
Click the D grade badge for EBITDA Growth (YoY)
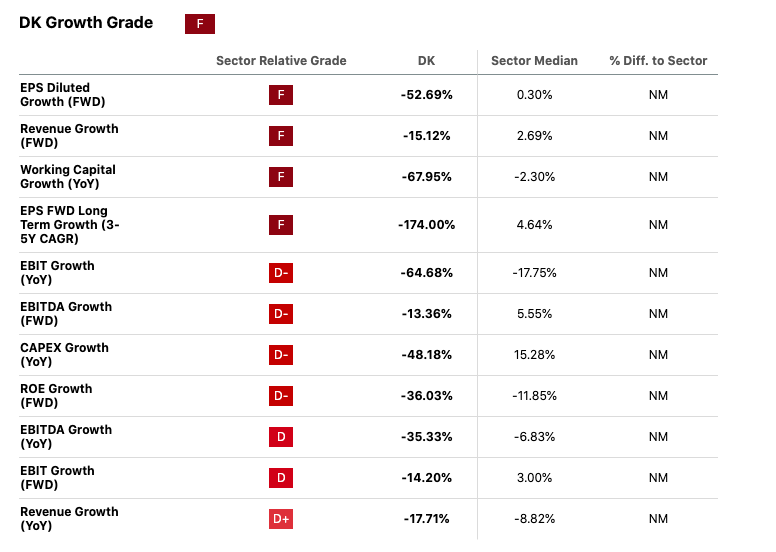pyautogui.click(x=281, y=437)
